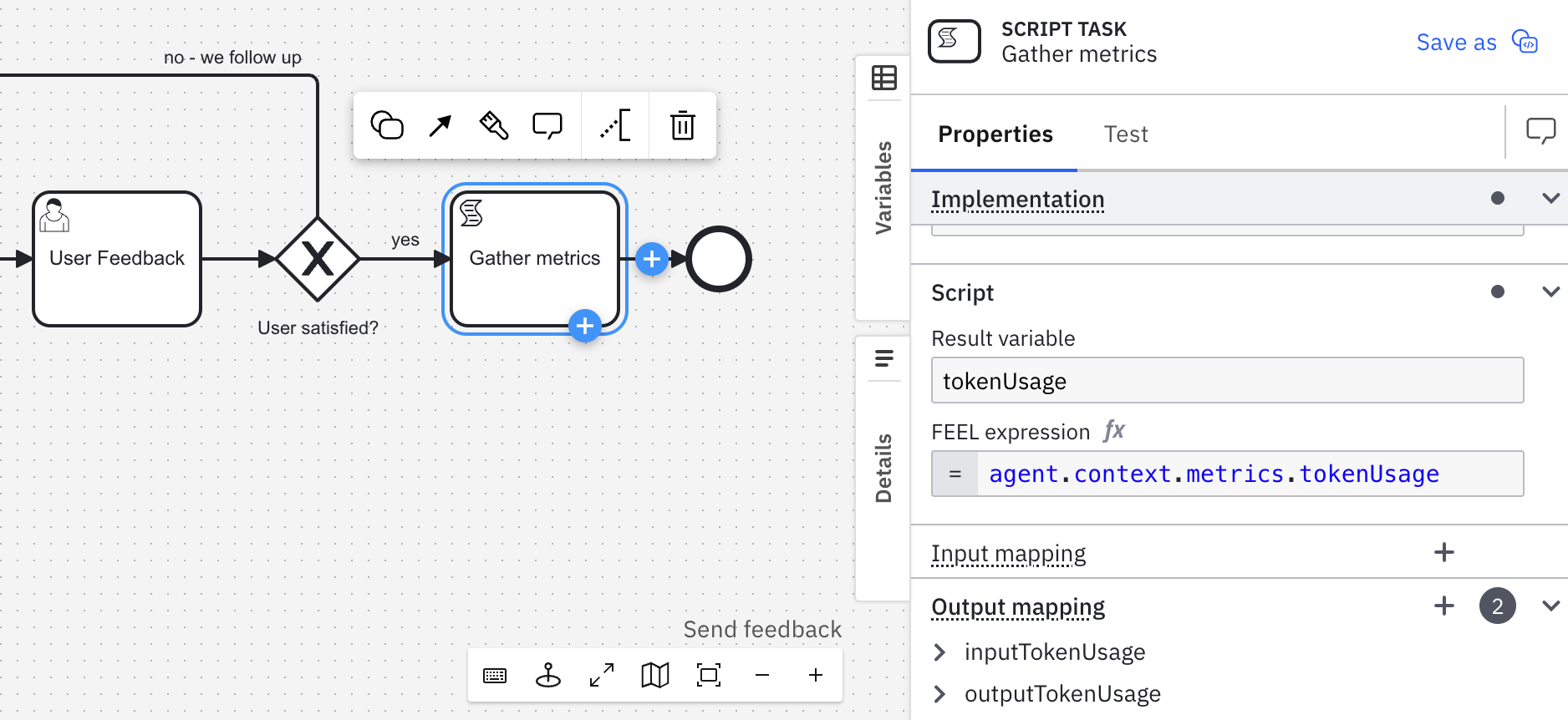
Task: Click the Send feedback link
Action: (x=762, y=630)
